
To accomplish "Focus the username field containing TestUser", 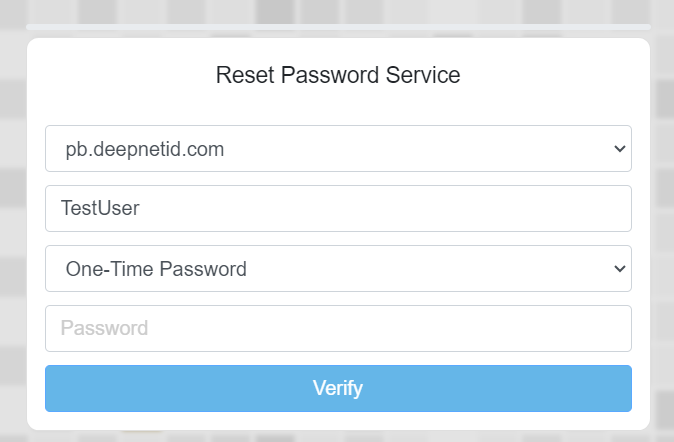I will point(338,208).
